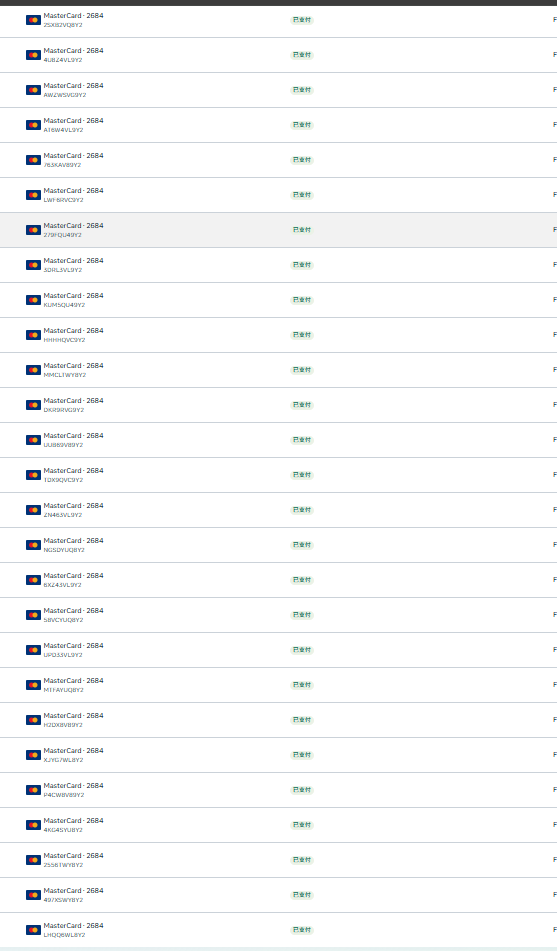Click MasterCard icon beside code 497XSWY8Y2
Viewport: 557px width, 951px height.
(33, 895)
